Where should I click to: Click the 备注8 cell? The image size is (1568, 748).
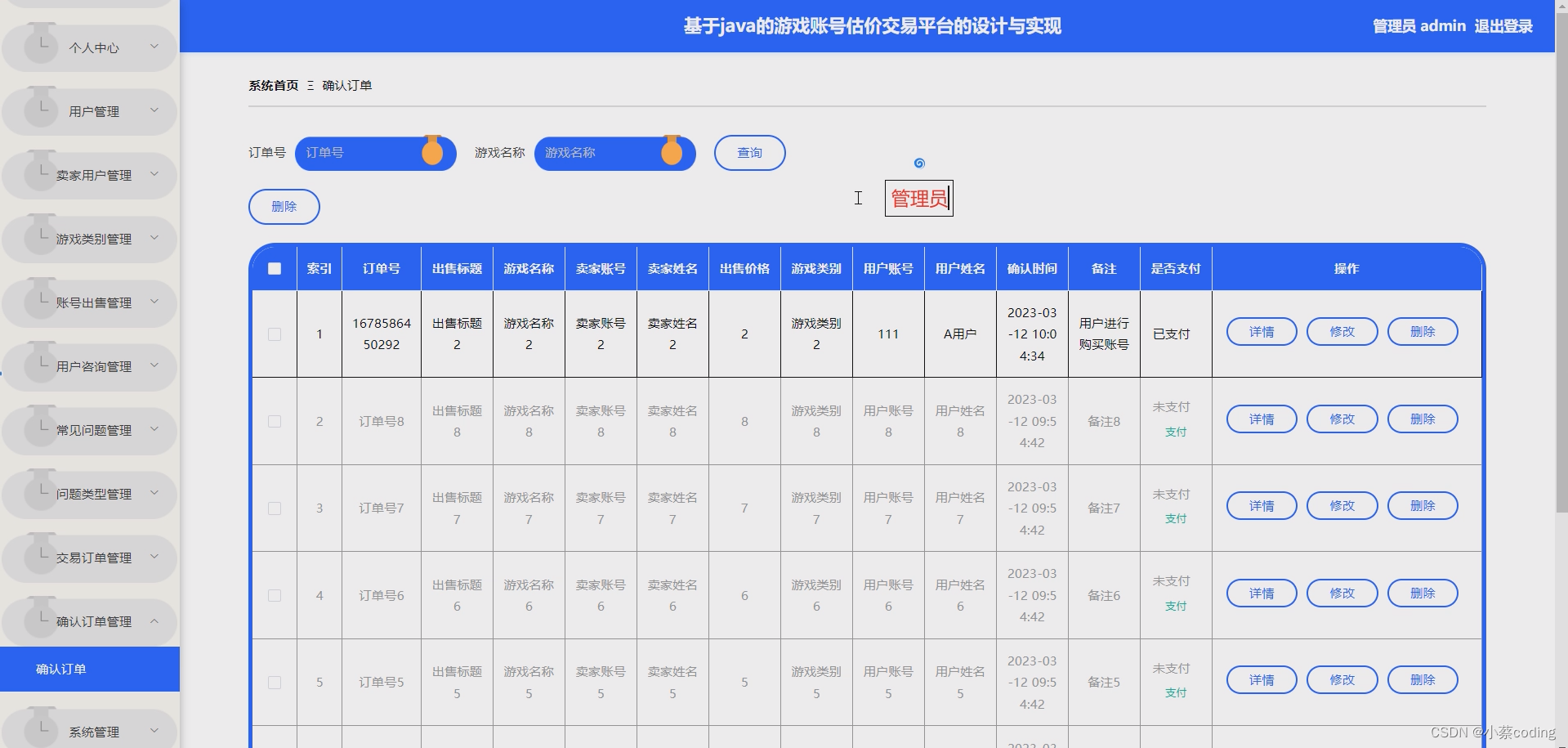click(1104, 421)
